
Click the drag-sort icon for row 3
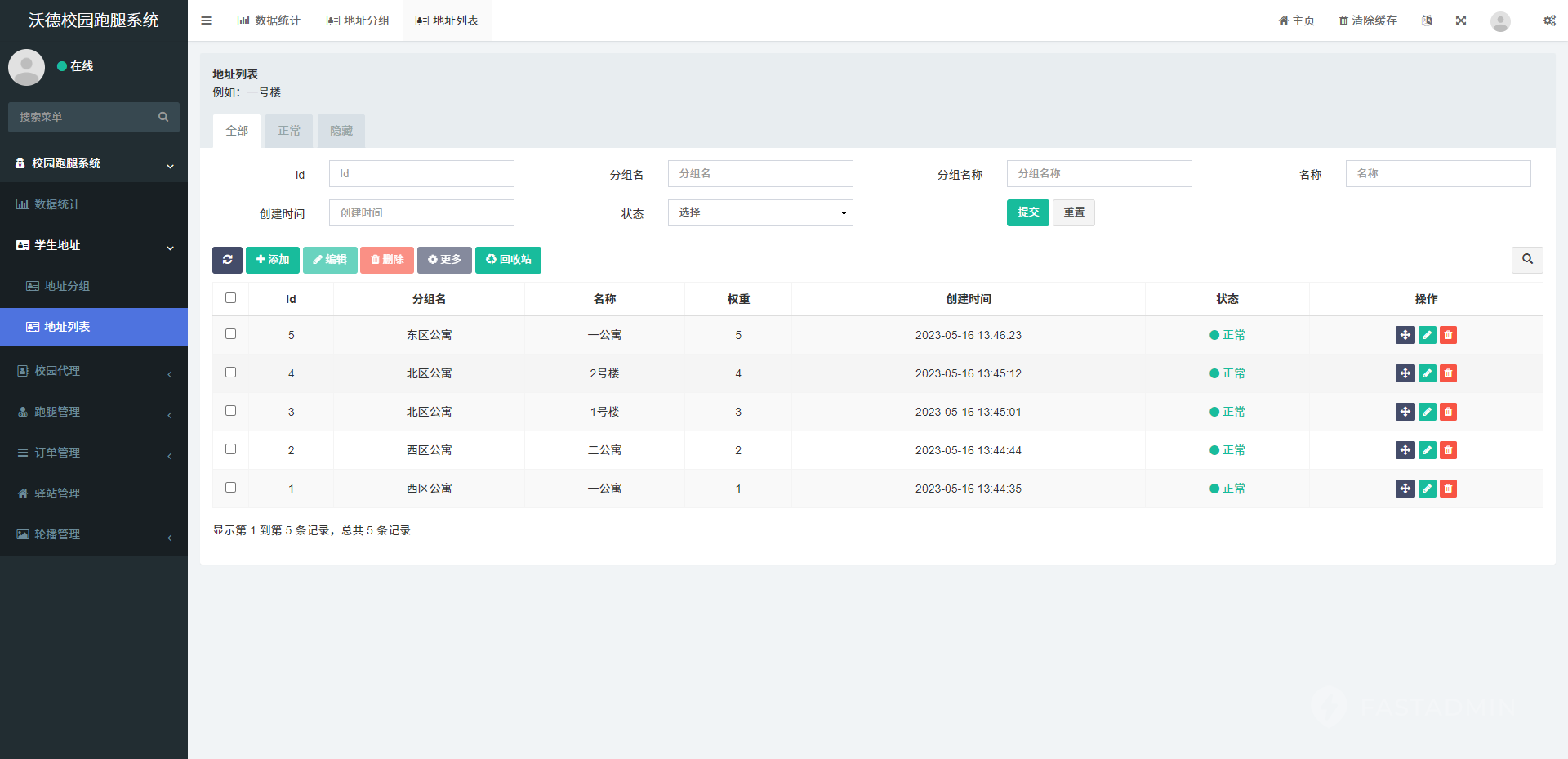click(x=1405, y=412)
